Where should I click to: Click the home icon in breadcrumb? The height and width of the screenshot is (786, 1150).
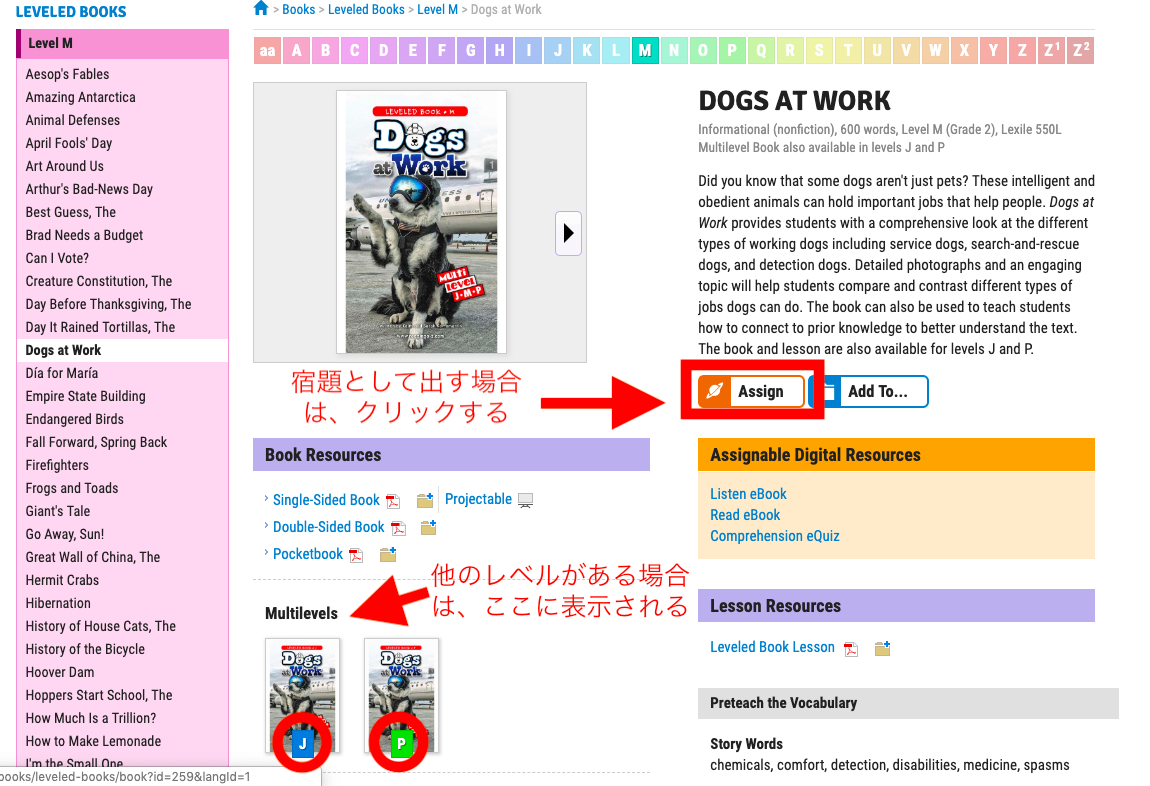pos(261,9)
